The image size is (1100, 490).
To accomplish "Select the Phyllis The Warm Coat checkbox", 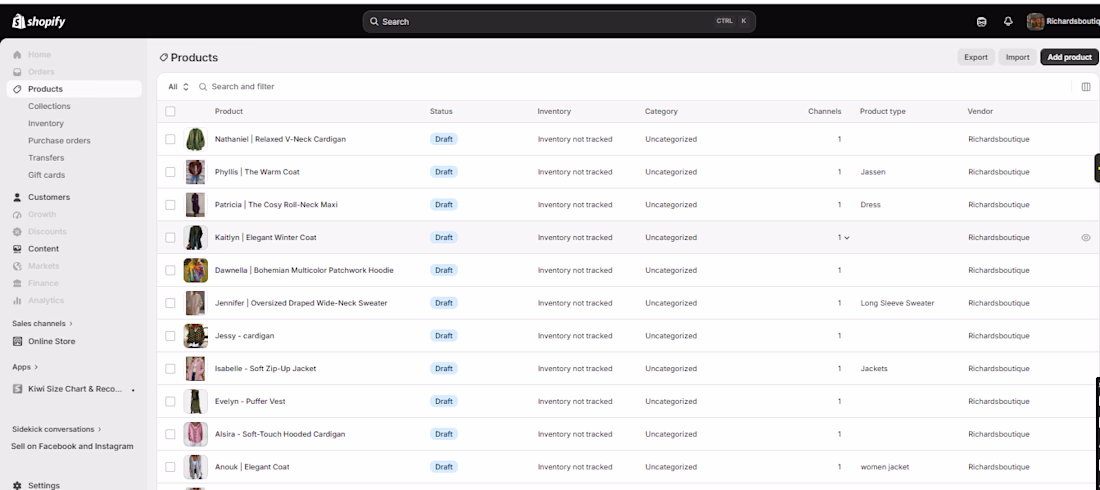I will tap(170, 172).
